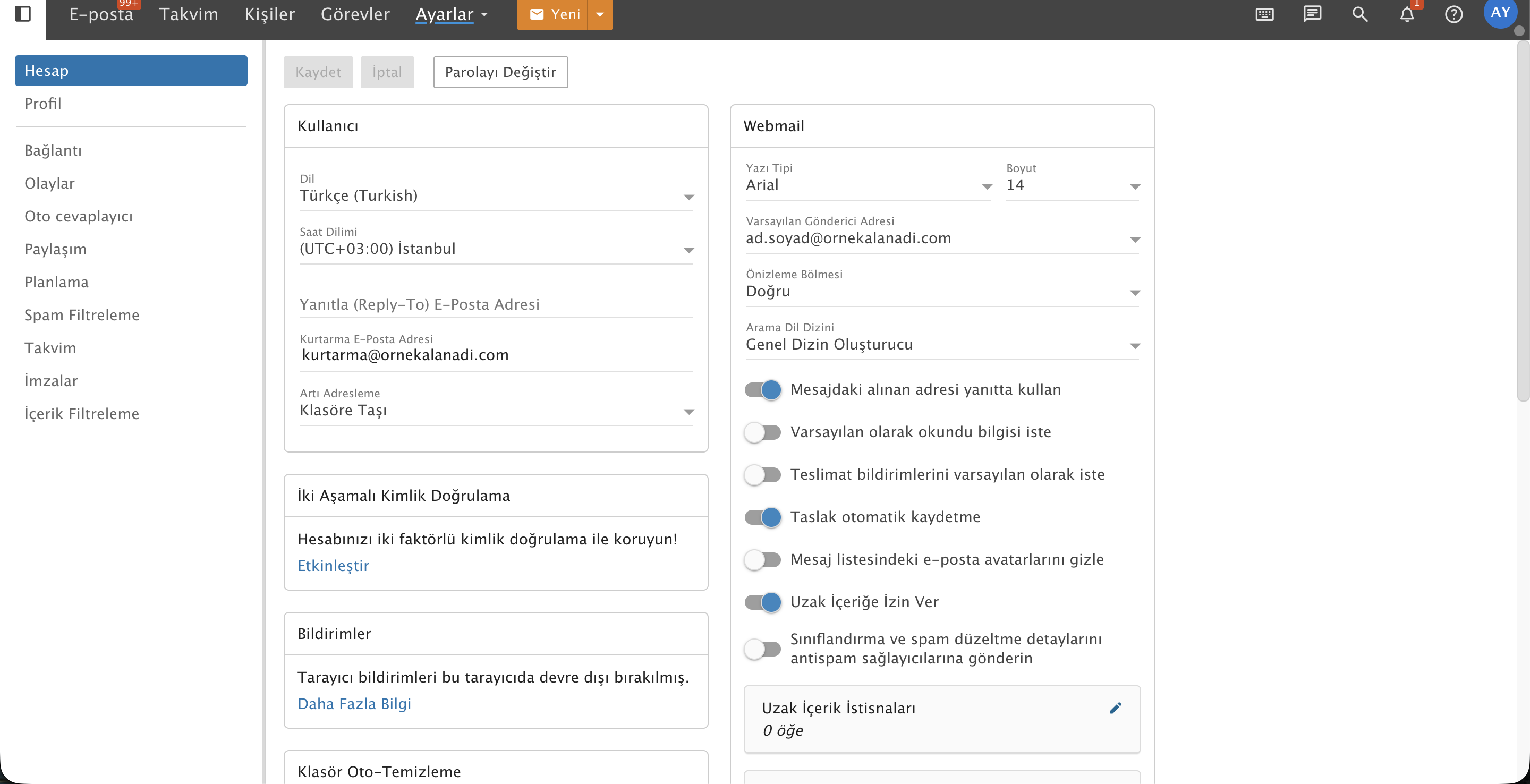Open the Kişiler top menu
Image resolution: width=1530 pixels, height=784 pixels.
[x=270, y=14]
